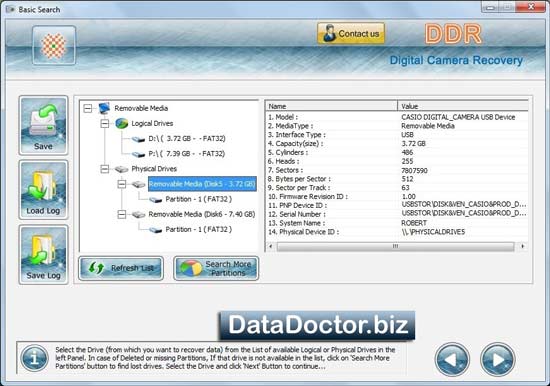This screenshot has height=386, width=550.
Task: Open the Load Log folder icon
Action: (43, 190)
